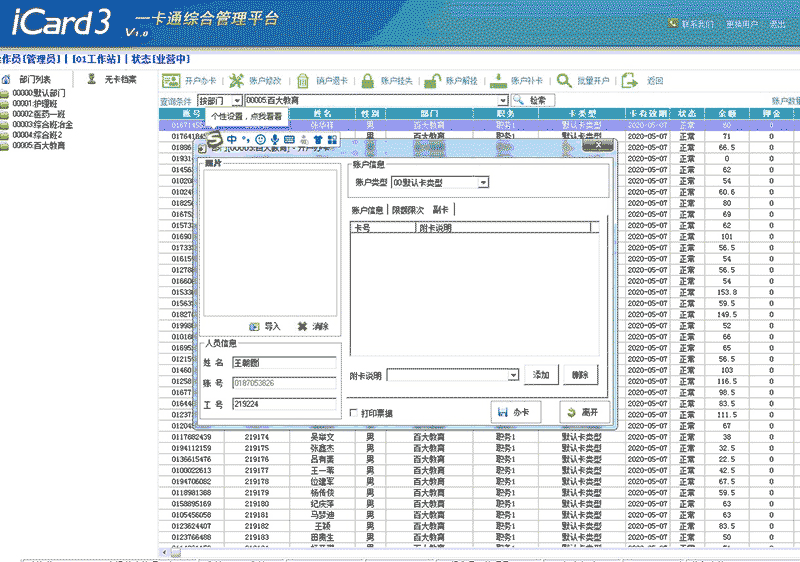Open the soft keyboard icon in IME bar

[x=289, y=139]
